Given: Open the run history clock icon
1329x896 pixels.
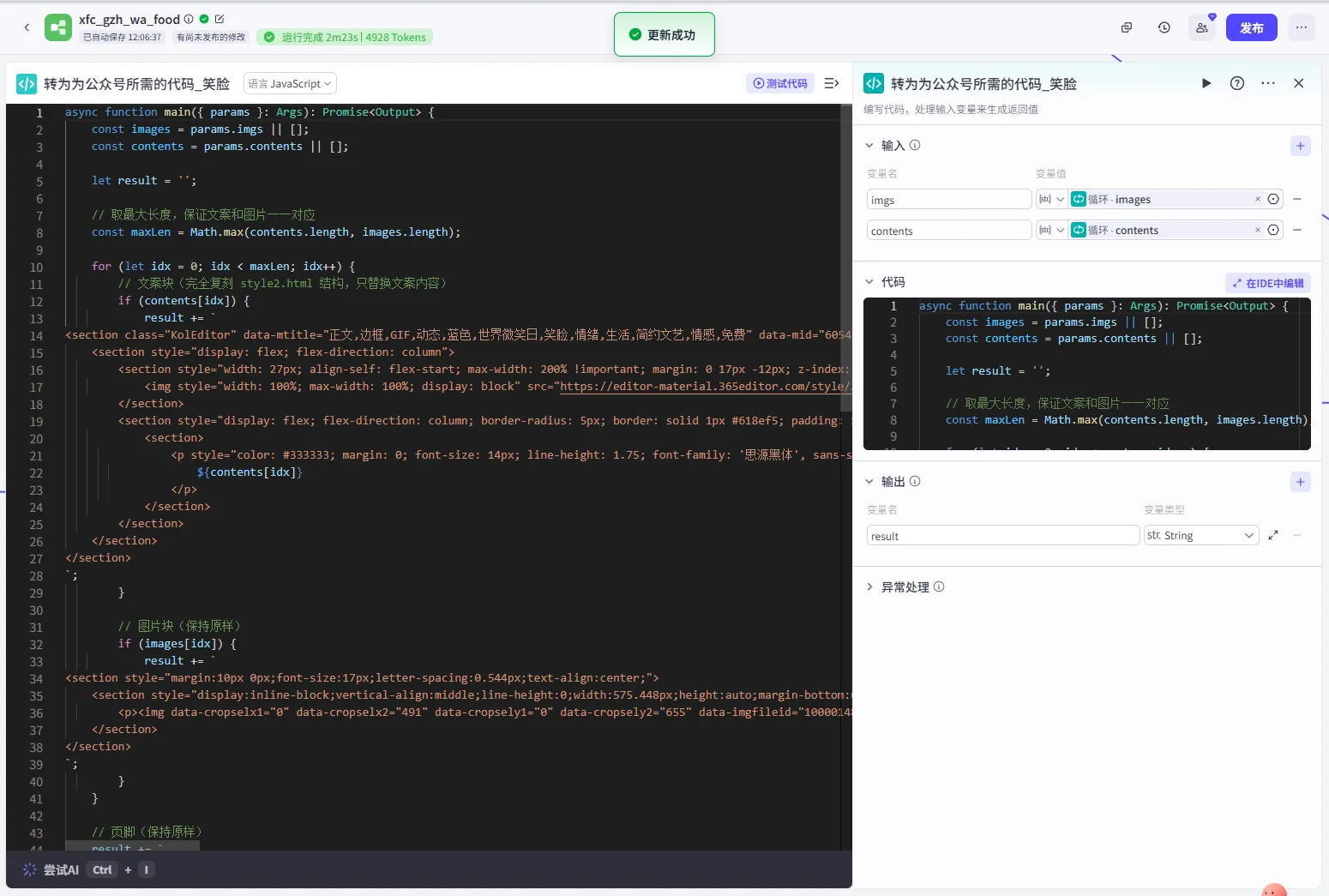Looking at the screenshot, I should tap(1164, 27).
